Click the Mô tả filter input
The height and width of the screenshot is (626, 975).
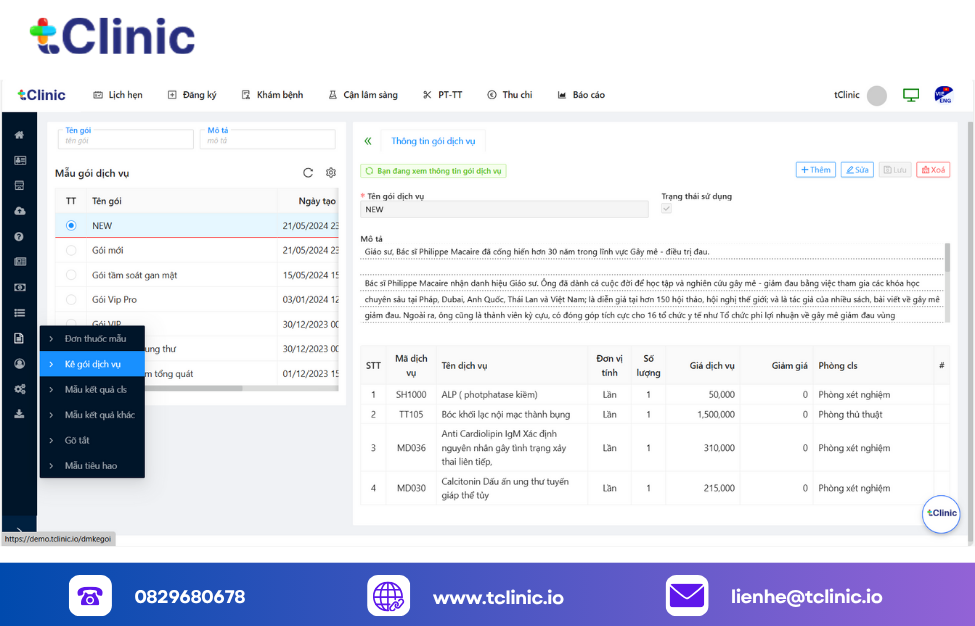pos(268,140)
